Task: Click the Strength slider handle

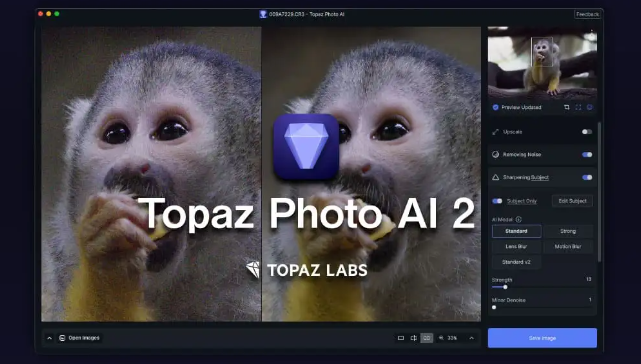Action: click(505, 287)
